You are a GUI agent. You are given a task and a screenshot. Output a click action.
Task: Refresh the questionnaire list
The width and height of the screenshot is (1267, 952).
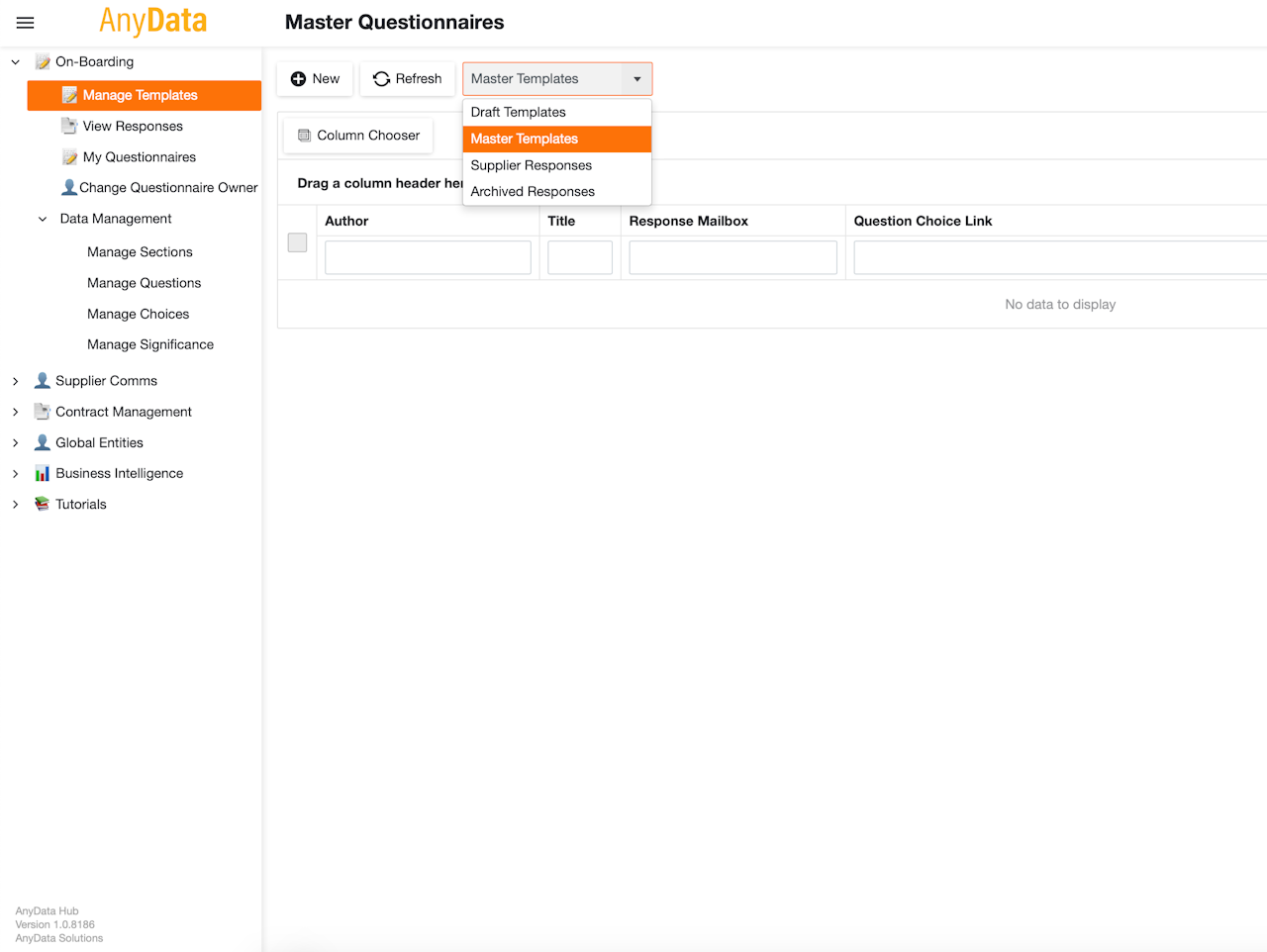click(x=408, y=79)
